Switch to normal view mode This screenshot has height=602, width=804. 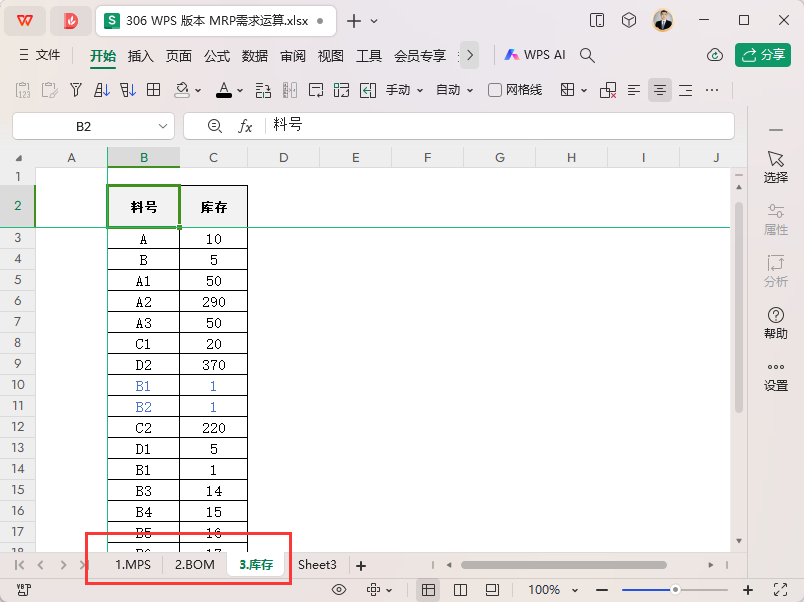pos(428,590)
